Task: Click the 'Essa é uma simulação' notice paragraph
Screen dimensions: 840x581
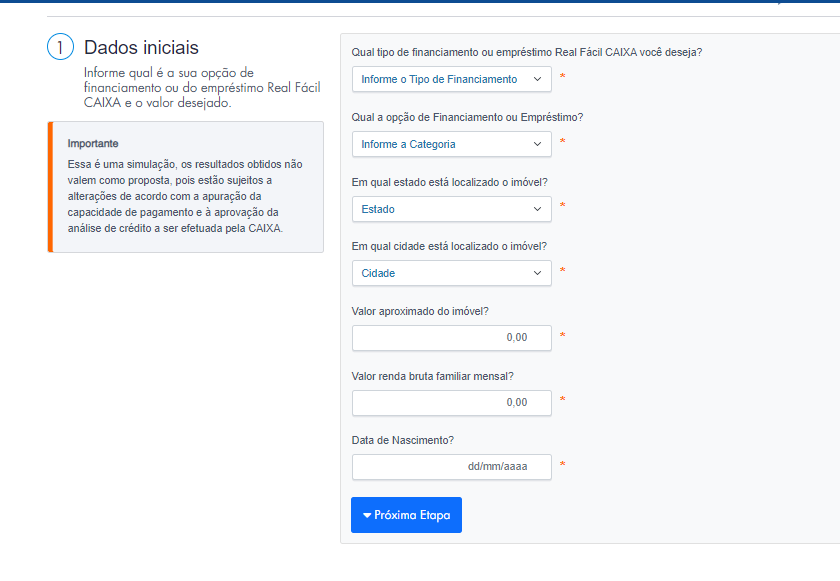Action: point(185,196)
